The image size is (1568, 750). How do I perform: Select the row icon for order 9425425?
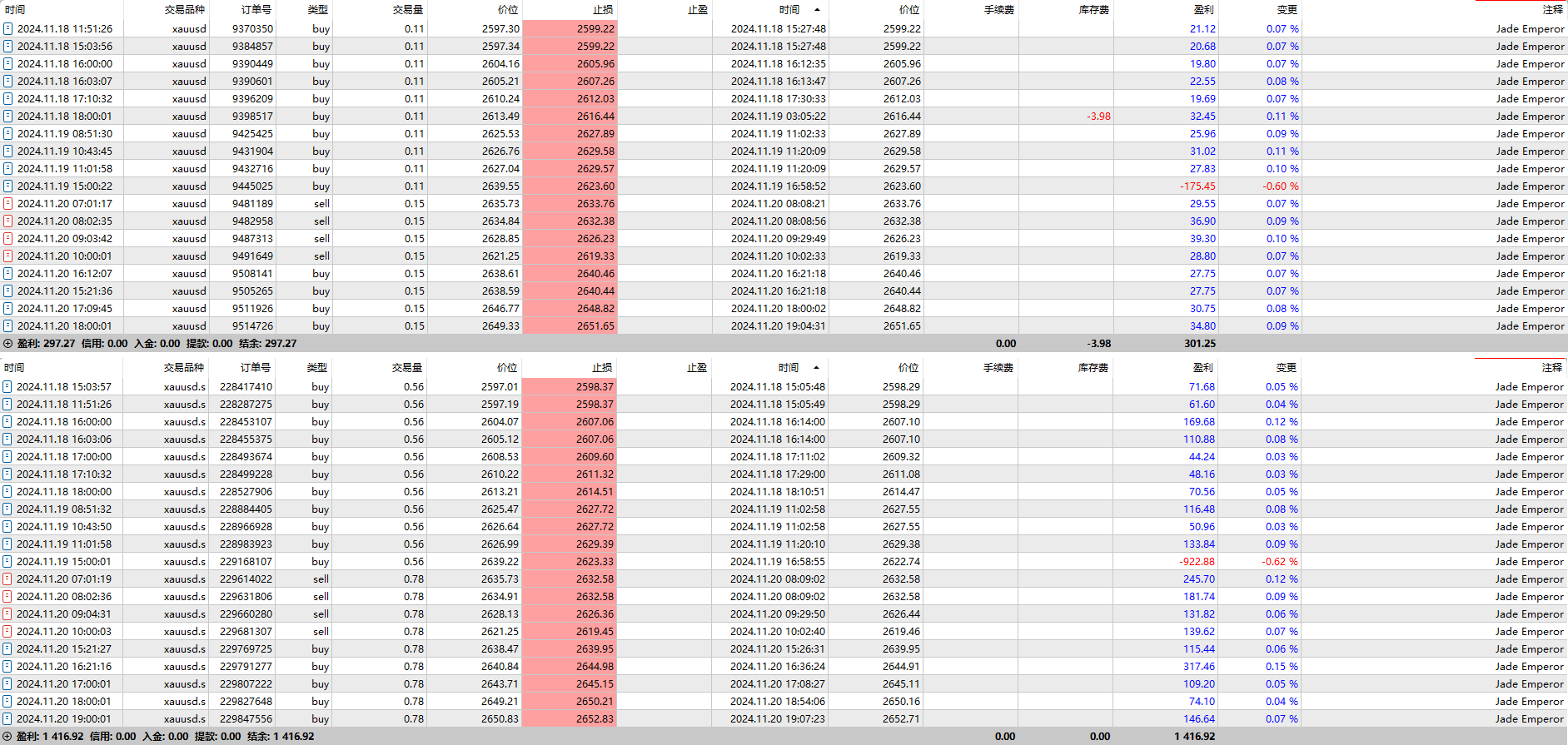pyautogui.click(x=7, y=134)
